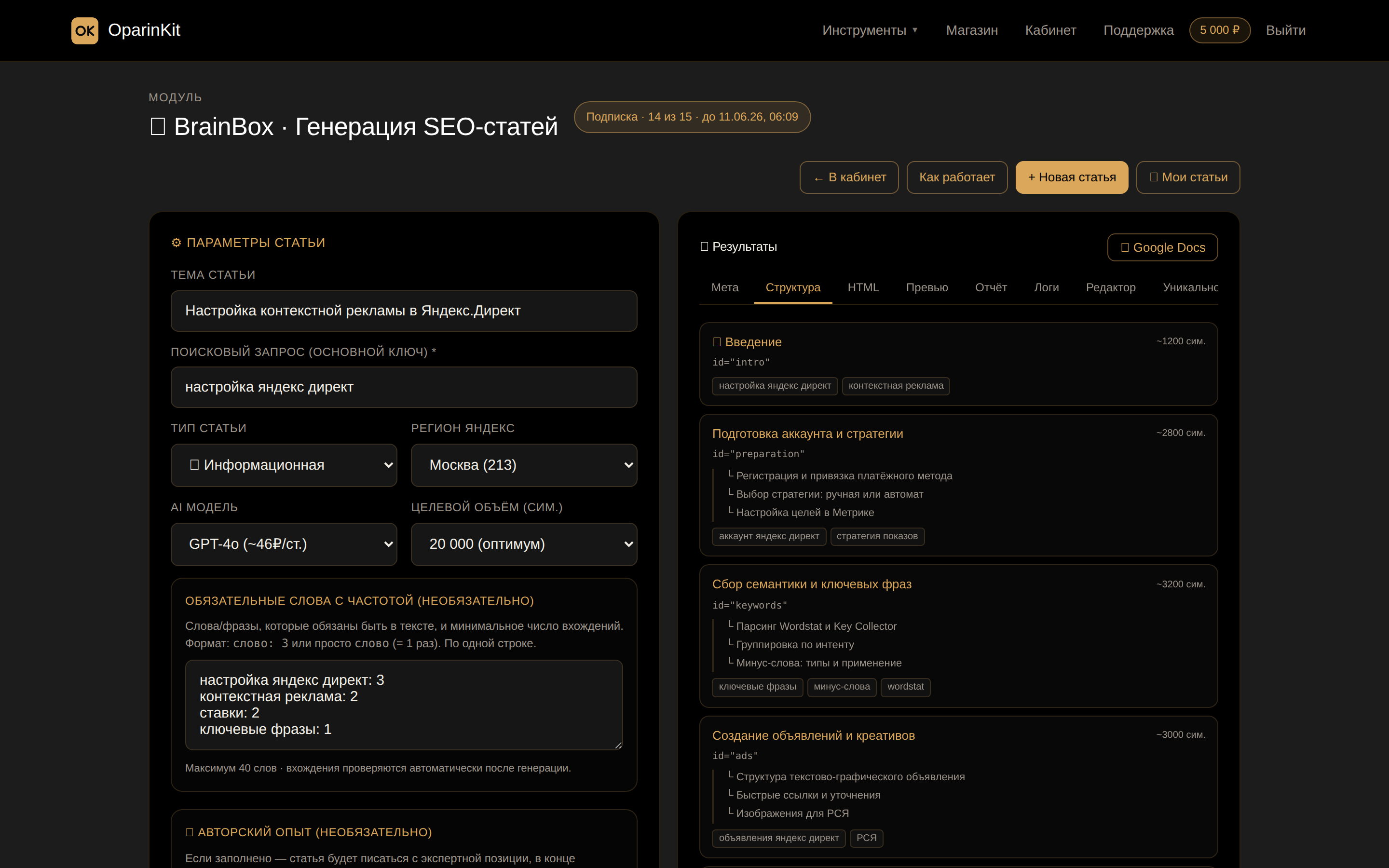Export results to Google Docs
1389x868 pixels.
coord(1162,247)
